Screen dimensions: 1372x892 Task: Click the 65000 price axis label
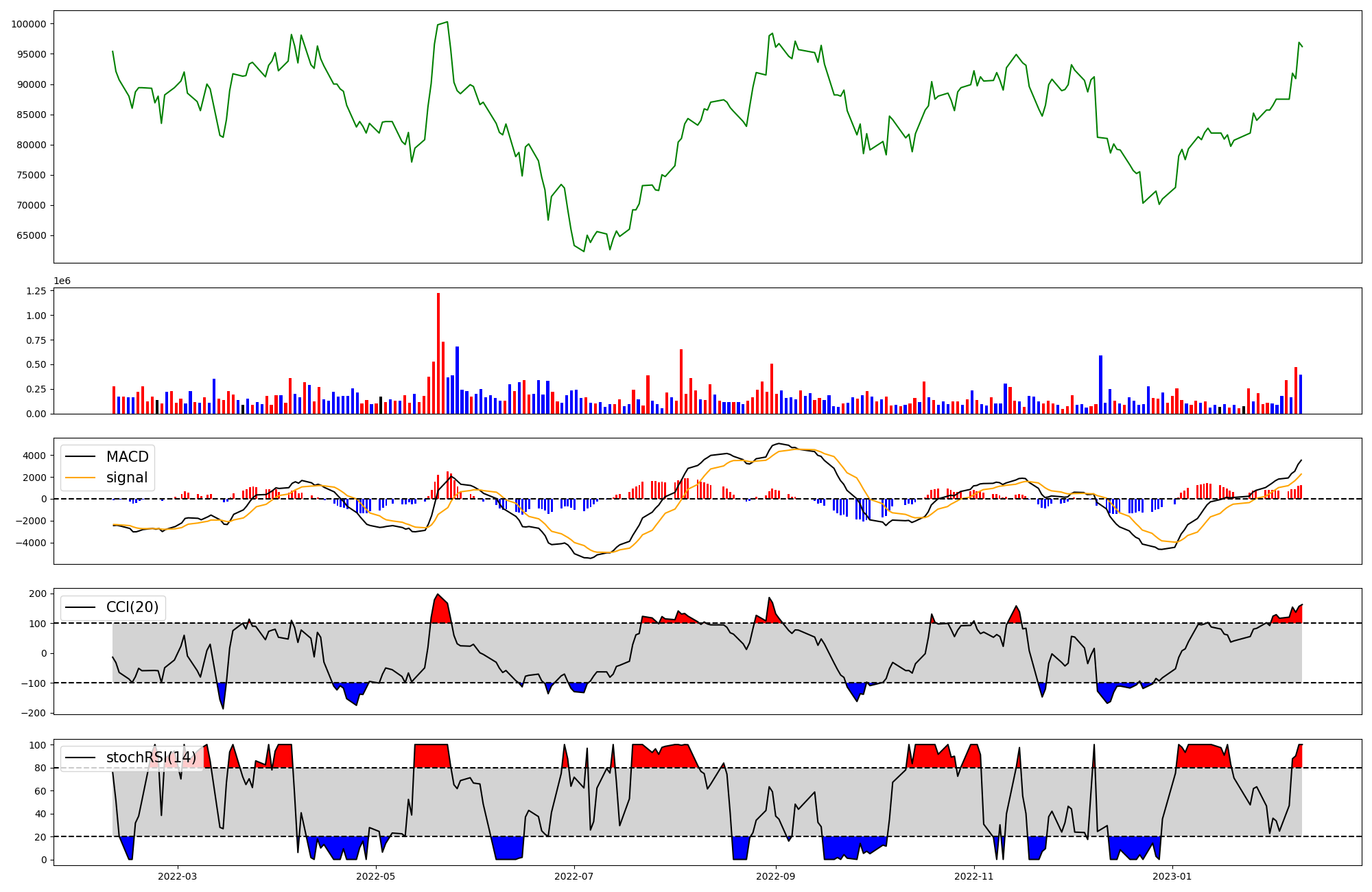31,235
